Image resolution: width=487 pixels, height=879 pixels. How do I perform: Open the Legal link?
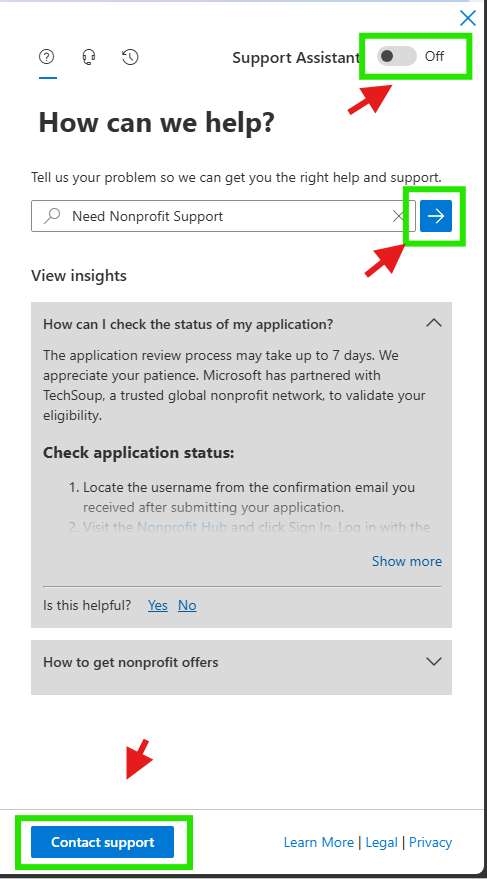tap(382, 842)
